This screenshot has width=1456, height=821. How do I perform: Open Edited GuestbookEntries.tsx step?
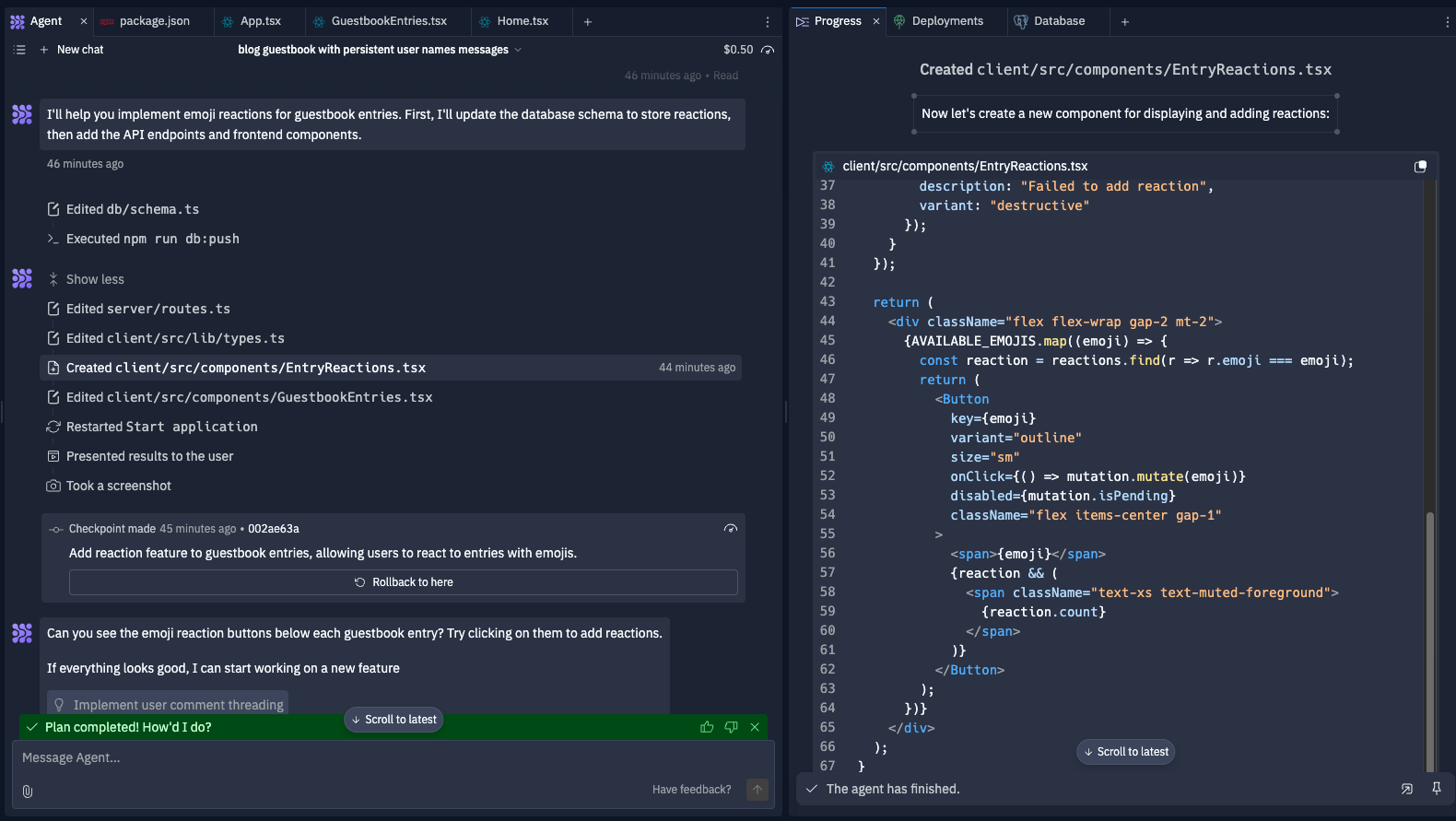pyautogui.click(x=240, y=397)
